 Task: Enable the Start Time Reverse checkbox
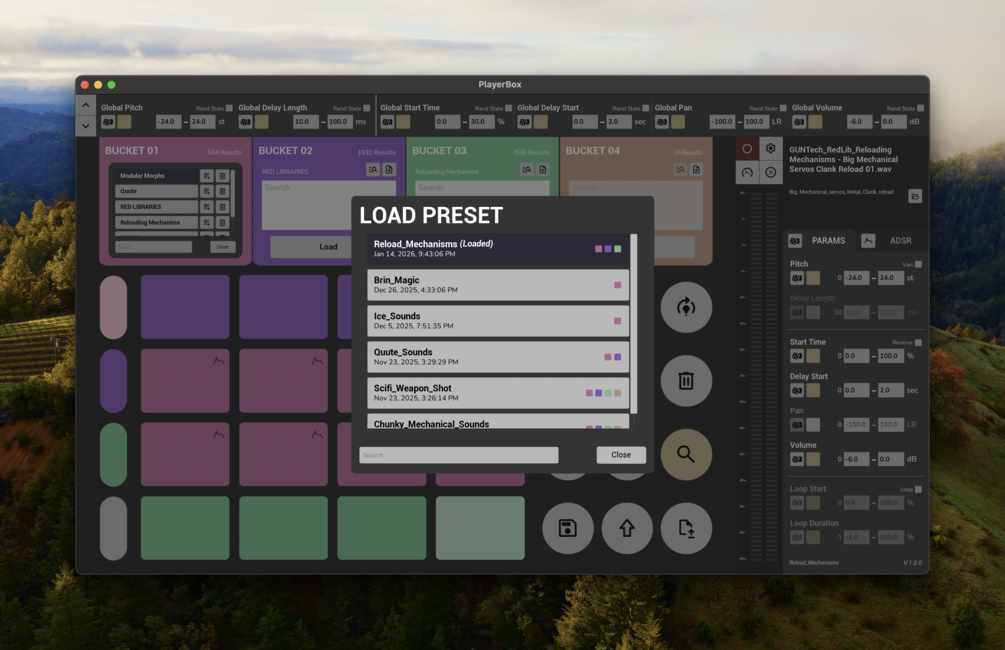(918, 342)
